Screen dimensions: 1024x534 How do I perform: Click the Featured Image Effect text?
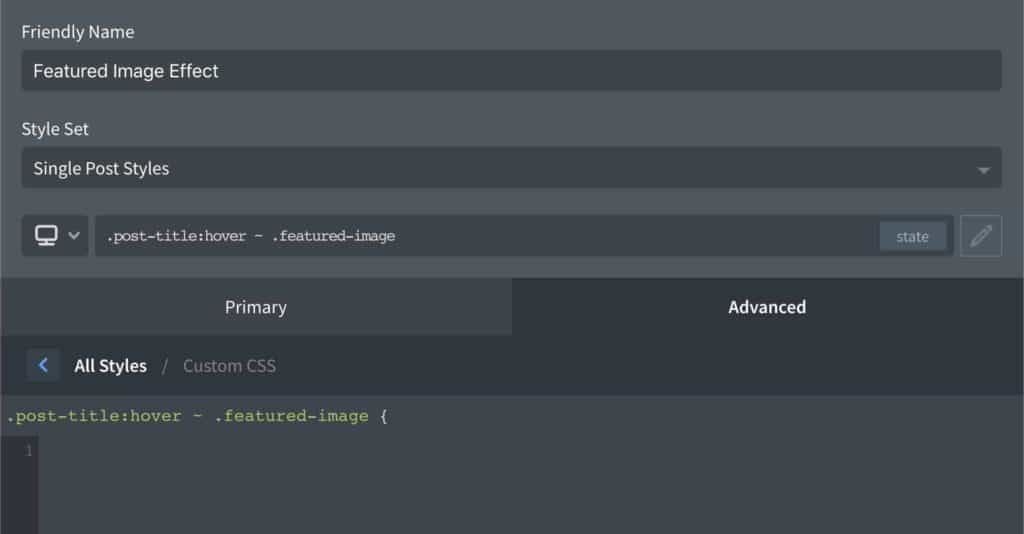click(x=125, y=71)
